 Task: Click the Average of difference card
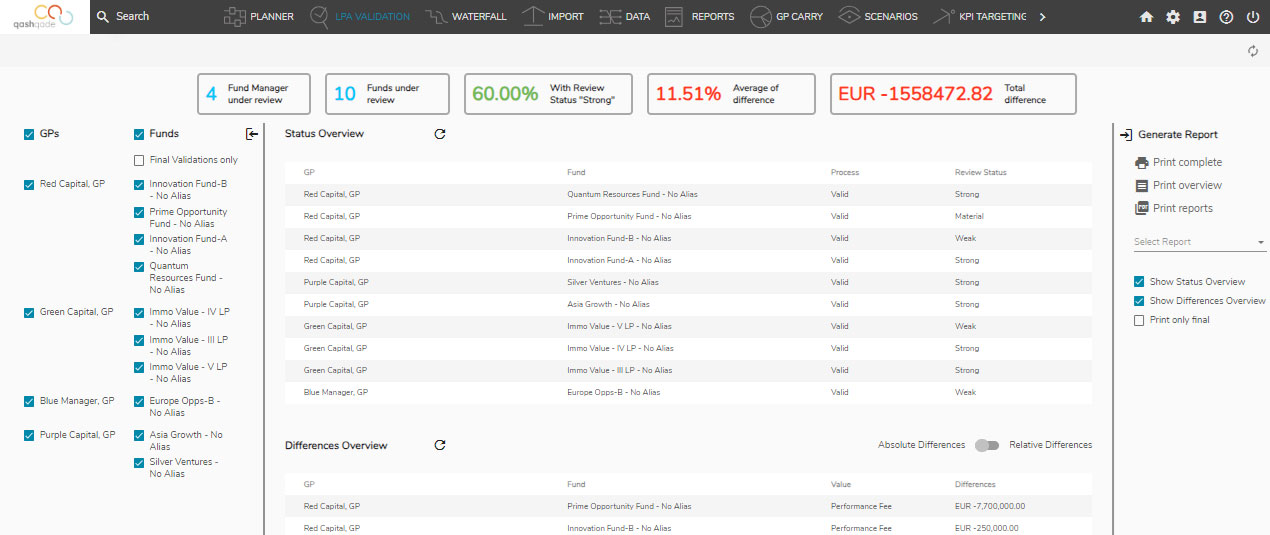click(731, 94)
